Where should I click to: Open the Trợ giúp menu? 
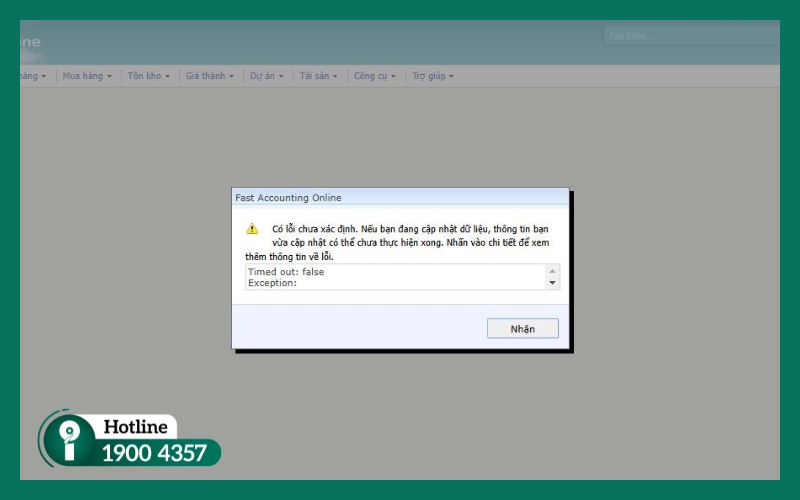click(433, 76)
